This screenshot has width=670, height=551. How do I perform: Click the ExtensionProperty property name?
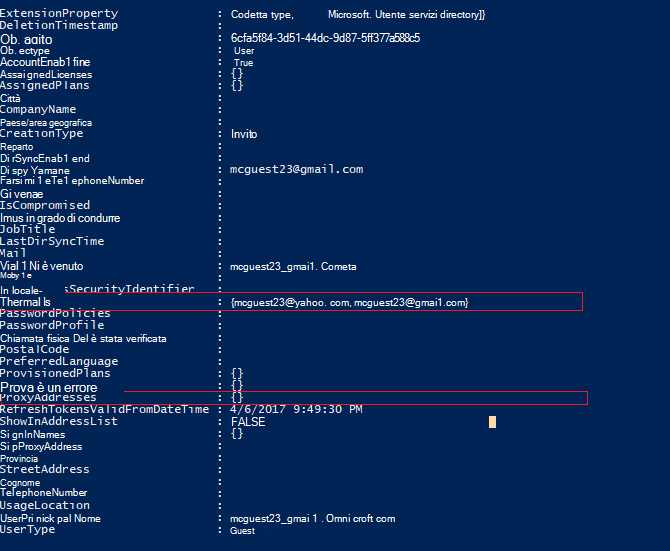pos(59,13)
